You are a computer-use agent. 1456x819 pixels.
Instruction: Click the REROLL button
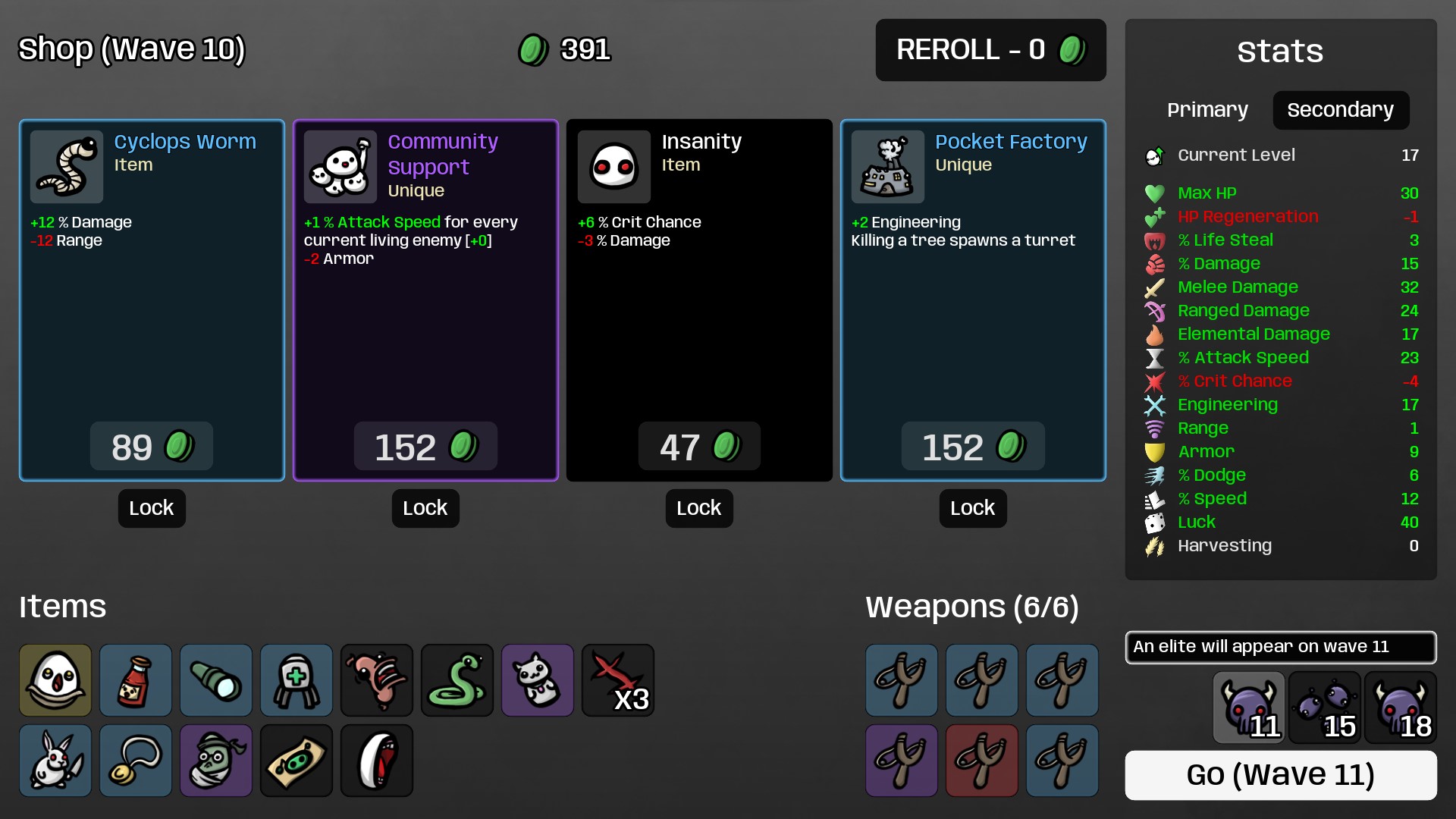click(x=991, y=50)
